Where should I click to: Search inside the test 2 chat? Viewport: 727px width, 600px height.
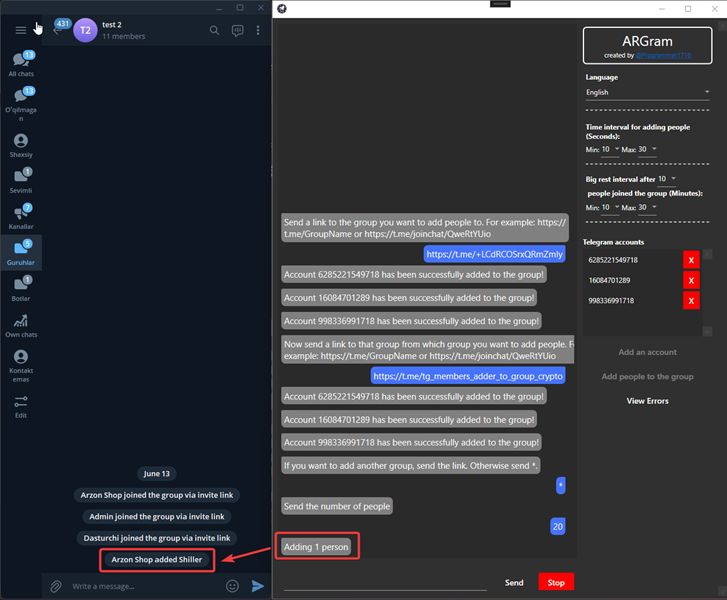coord(214,31)
